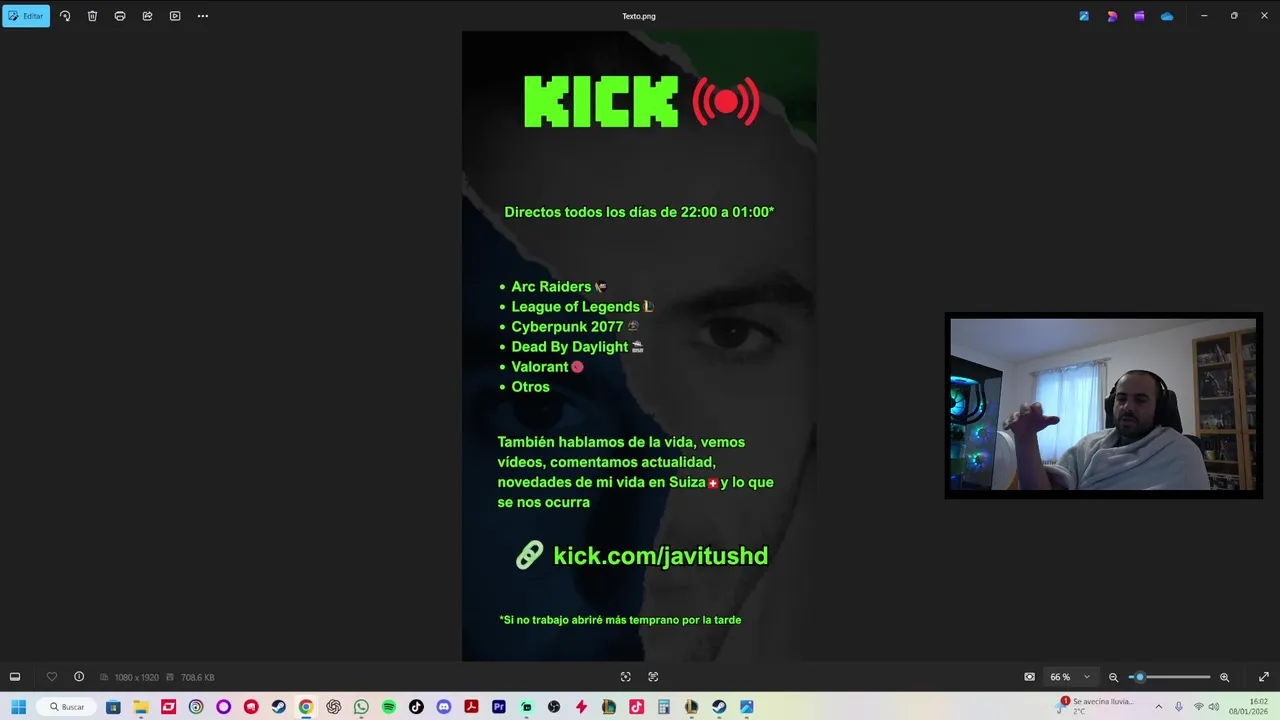Open the blue Designer icon in title bar
This screenshot has width=1280, height=720.
[x=1084, y=16]
